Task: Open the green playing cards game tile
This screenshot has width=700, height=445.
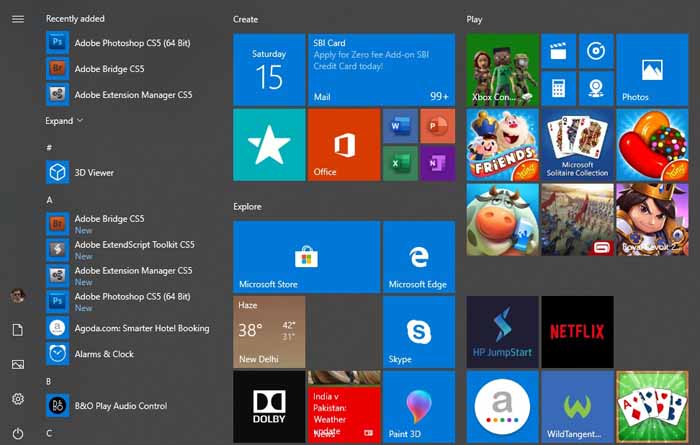Action: 652,407
